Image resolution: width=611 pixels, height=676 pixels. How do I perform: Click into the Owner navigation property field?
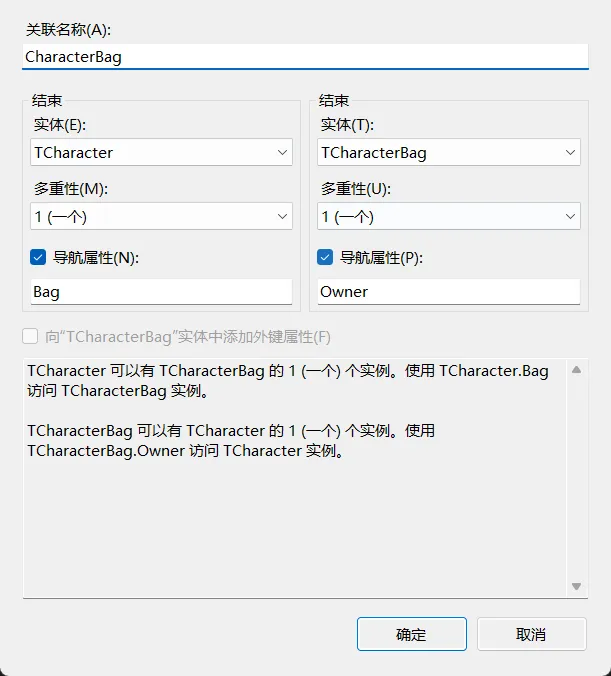tap(448, 292)
